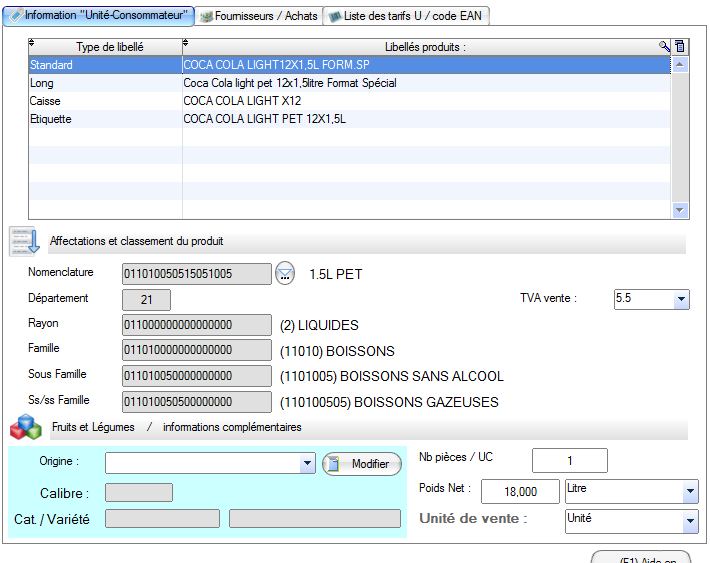Open the Nomenclature lookup browse icon

(x=286, y=274)
